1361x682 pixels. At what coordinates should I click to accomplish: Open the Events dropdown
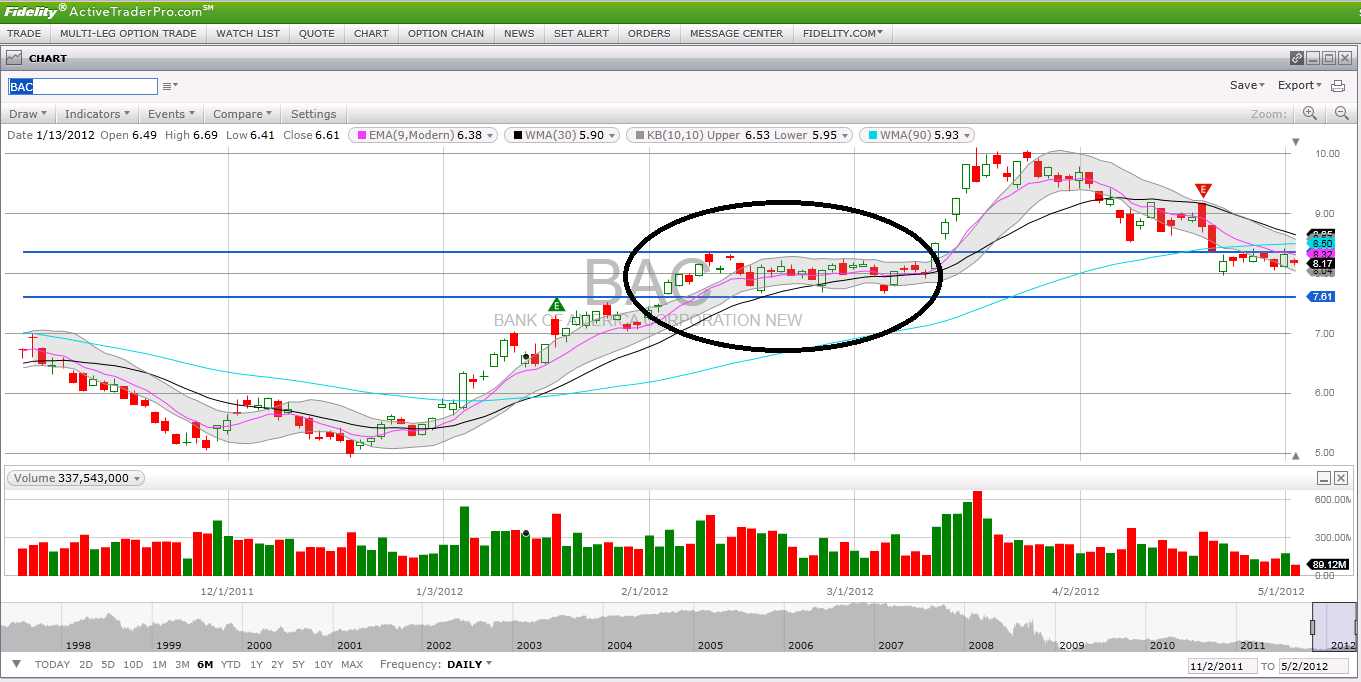click(x=171, y=114)
